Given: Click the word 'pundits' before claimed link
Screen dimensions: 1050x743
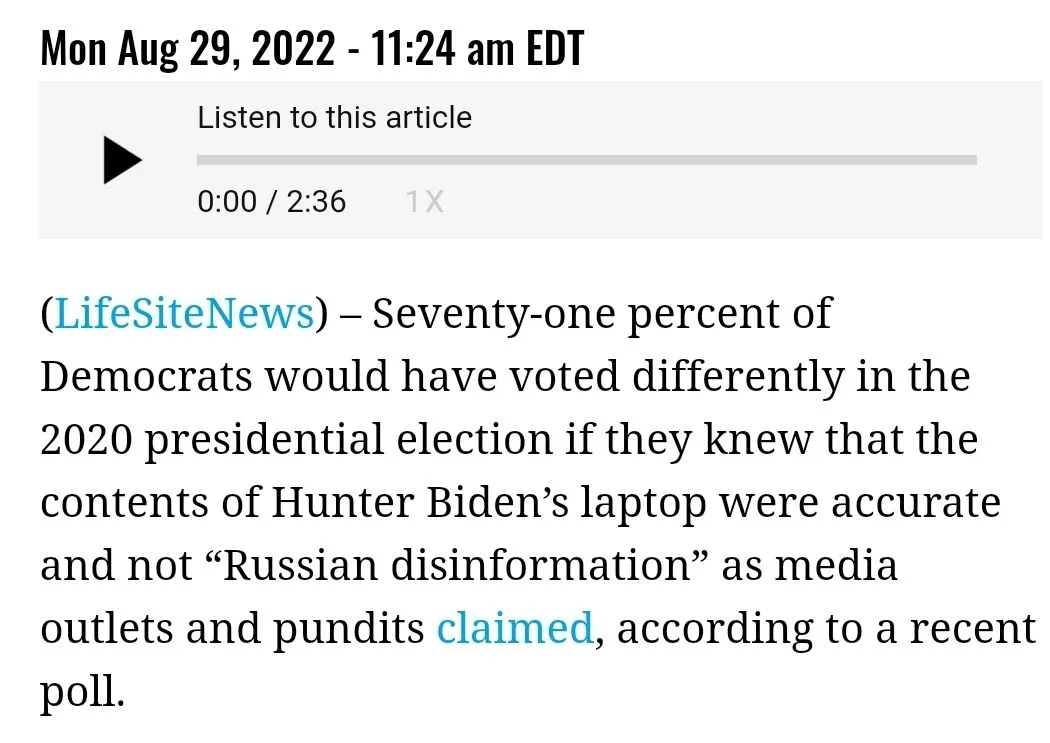Looking at the screenshot, I should click(x=349, y=630).
